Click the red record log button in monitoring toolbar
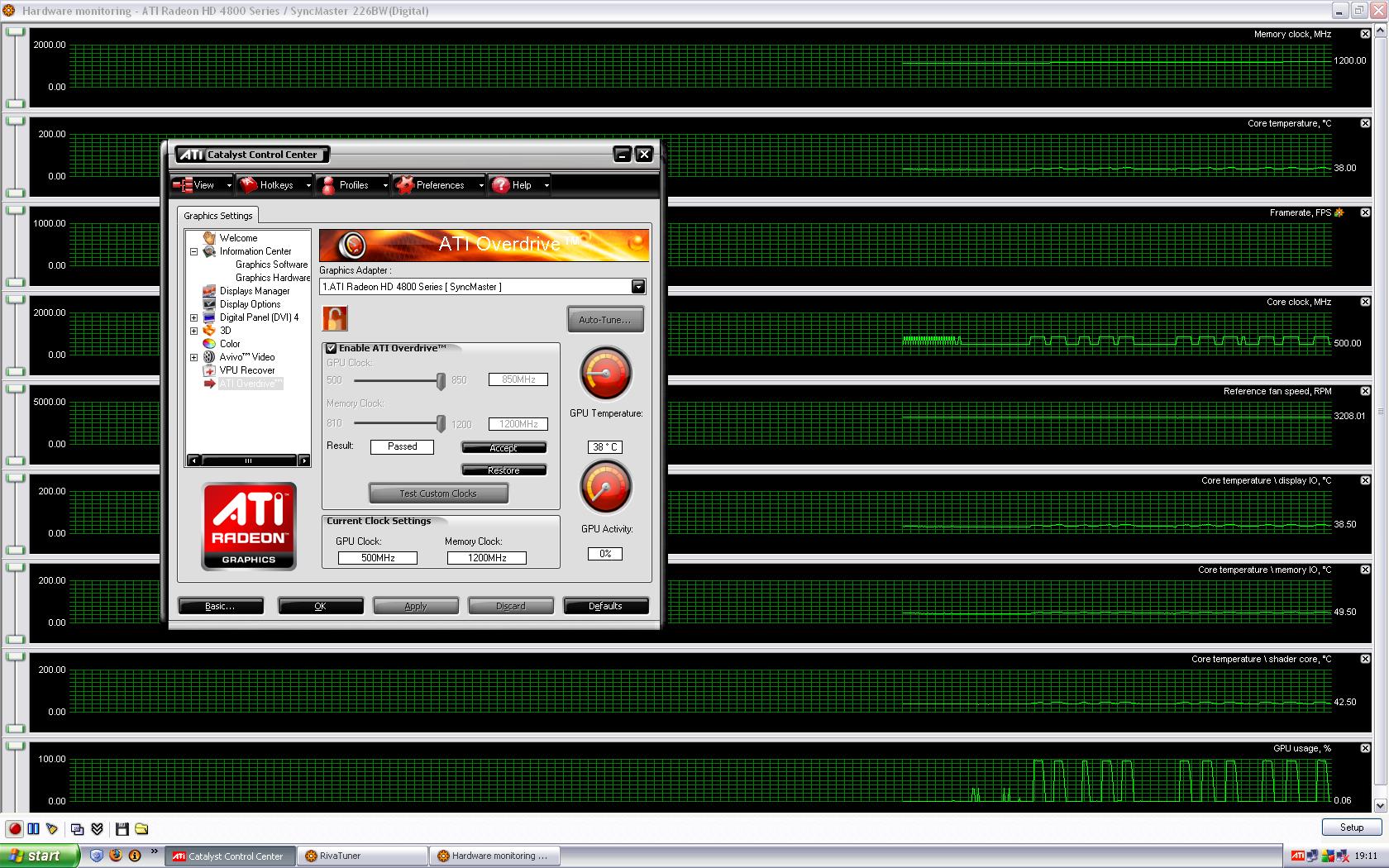Image resolution: width=1389 pixels, height=868 pixels. click(x=14, y=828)
